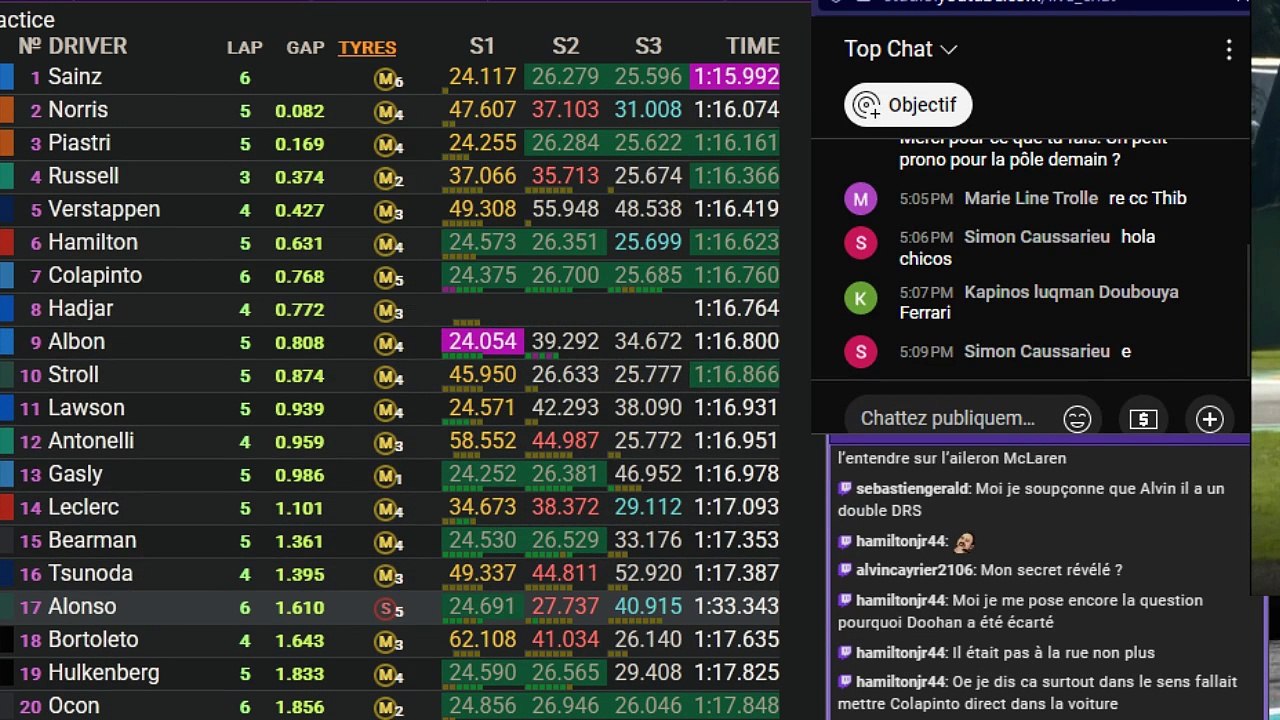
Task: Click the S2 column header
Action: point(565,46)
